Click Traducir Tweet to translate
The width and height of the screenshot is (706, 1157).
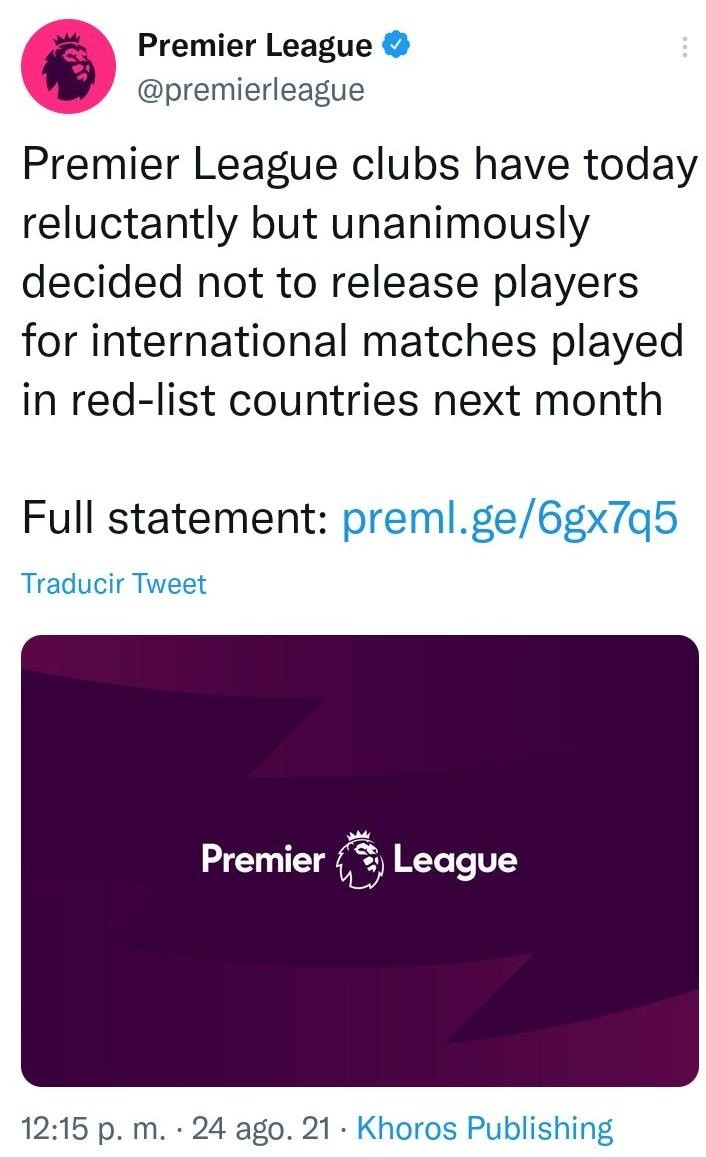click(x=114, y=583)
